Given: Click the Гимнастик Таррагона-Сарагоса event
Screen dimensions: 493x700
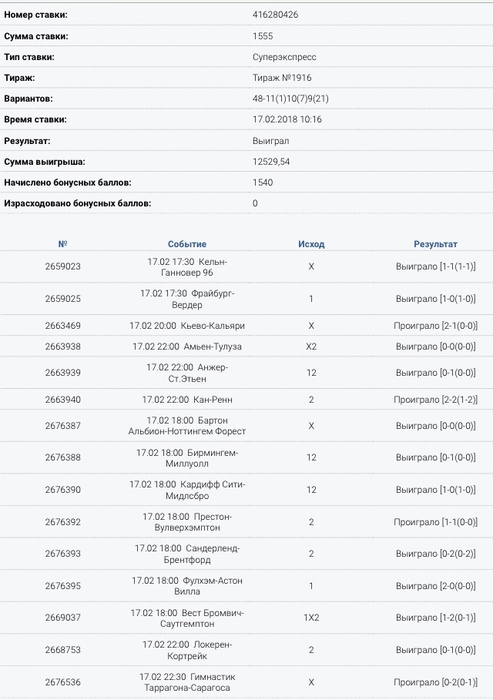Looking at the screenshot, I should point(187,682).
